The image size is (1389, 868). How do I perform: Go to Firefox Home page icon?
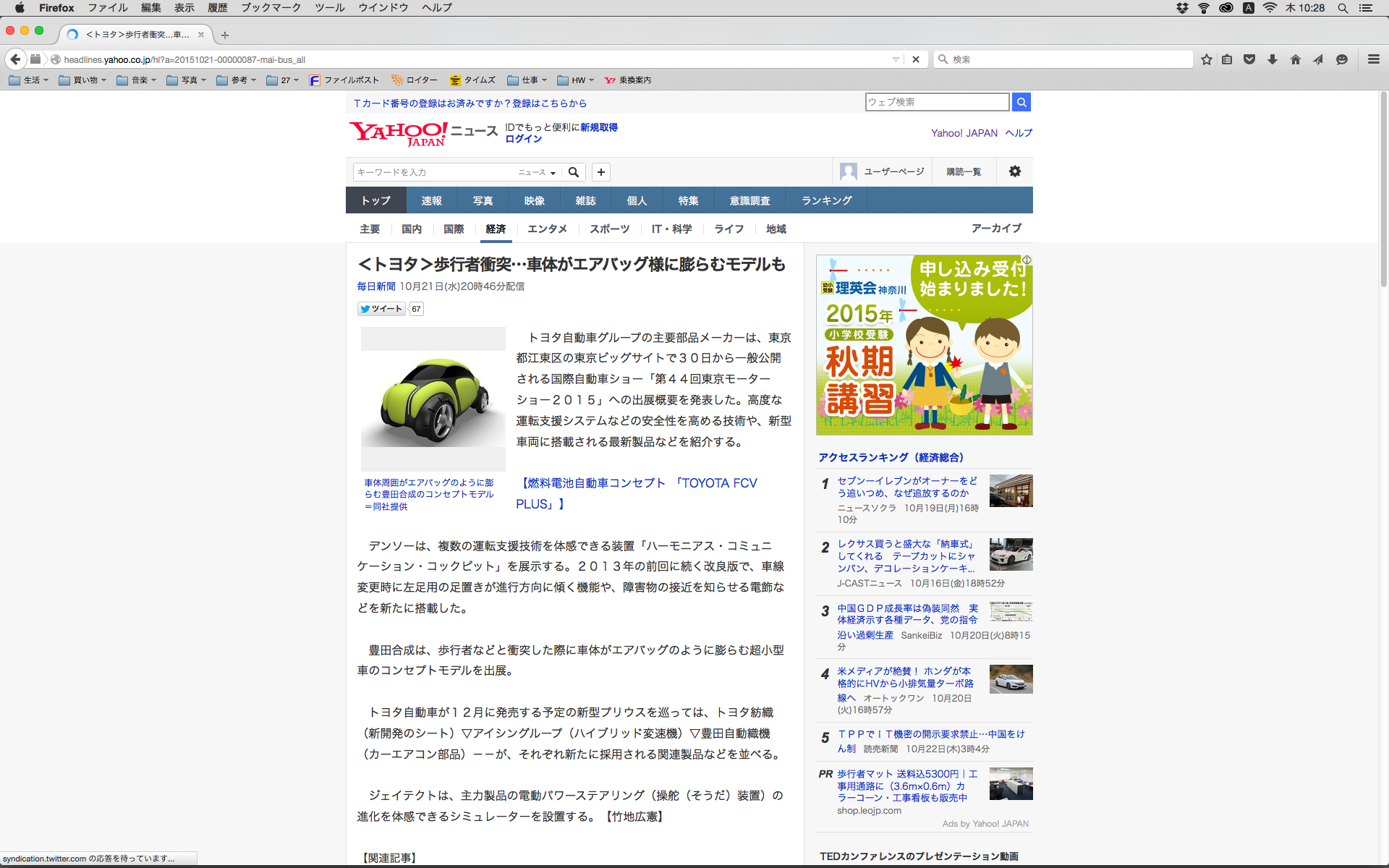[x=1296, y=59]
